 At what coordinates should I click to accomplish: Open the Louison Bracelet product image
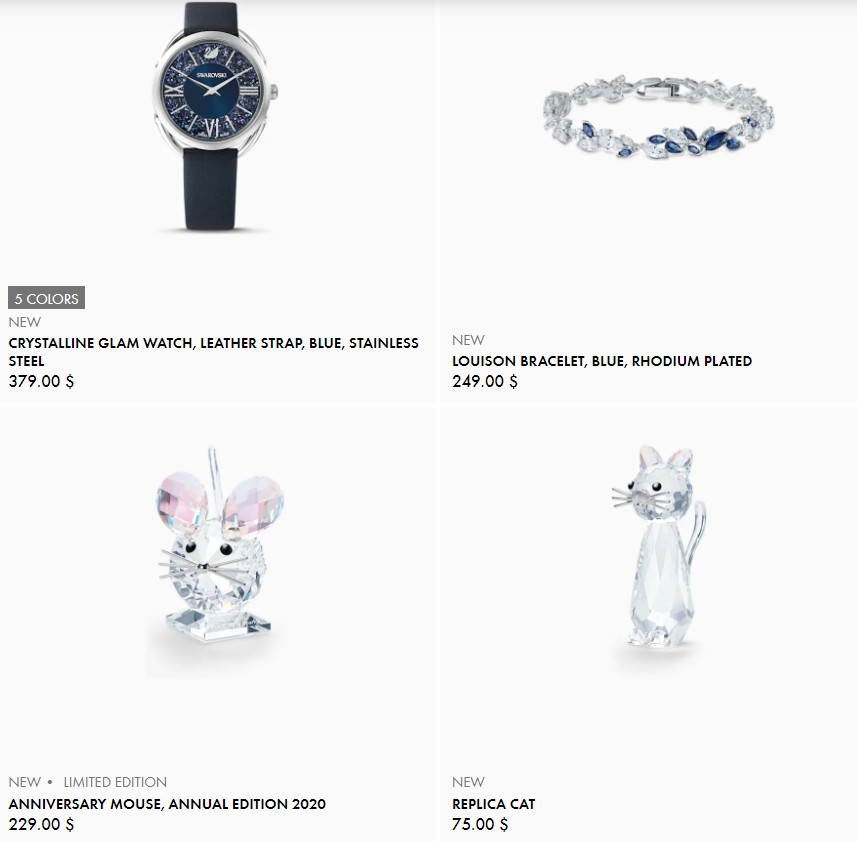(659, 117)
